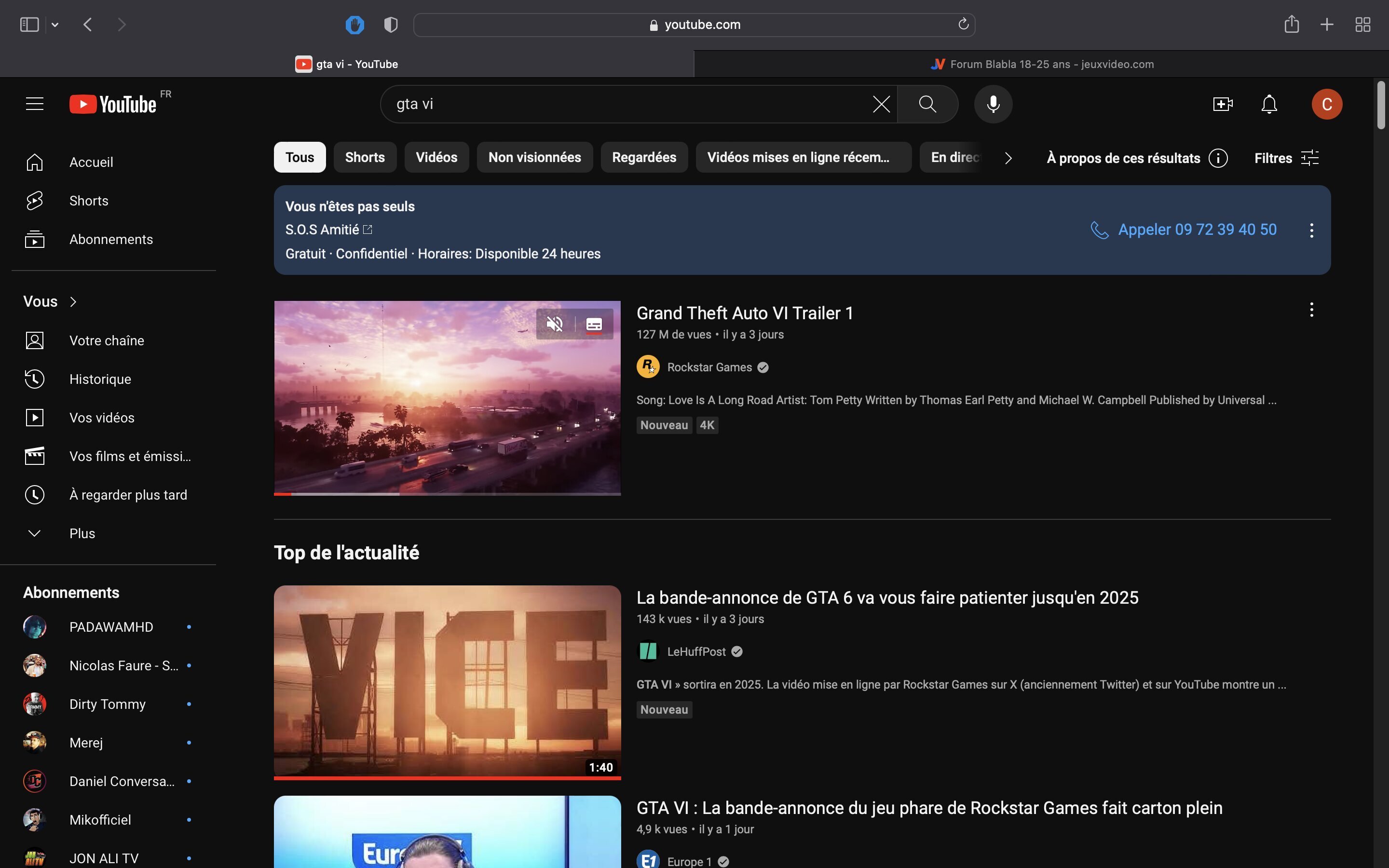Click the Europe 1 channel avatar
This screenshot has height=868, width=1389.
pos(647,860)
